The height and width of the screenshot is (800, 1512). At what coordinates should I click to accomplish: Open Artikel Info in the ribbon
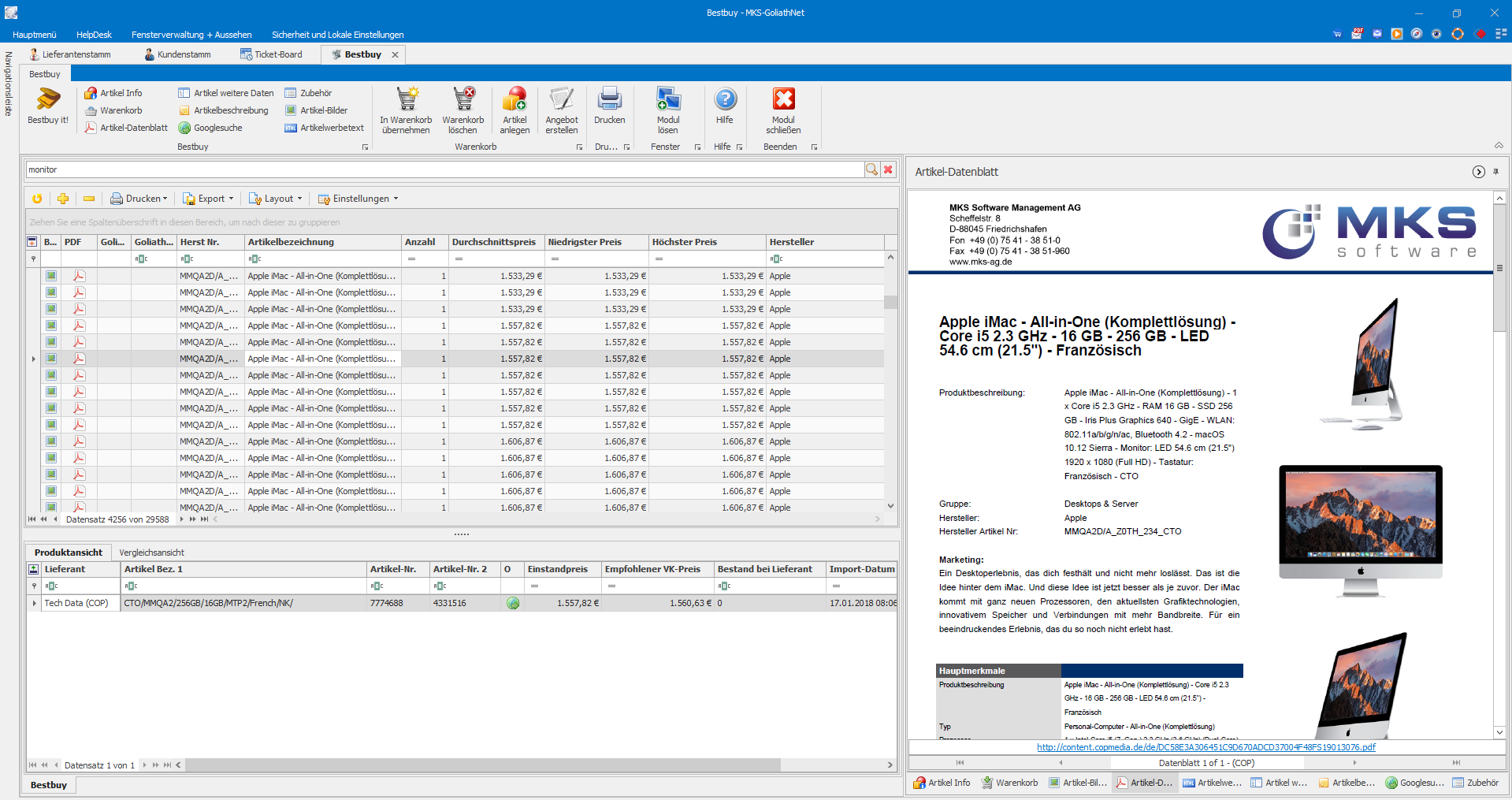[x=113, y=93]
